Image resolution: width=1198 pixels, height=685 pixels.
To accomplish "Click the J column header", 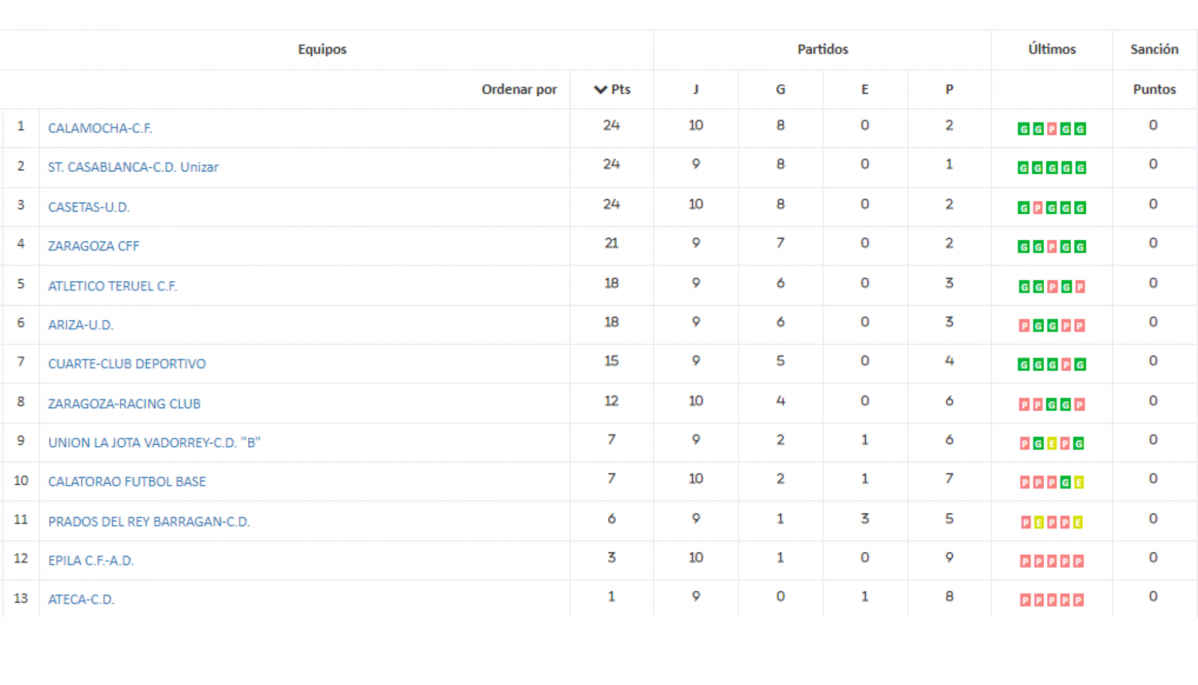I will click(x=695, y=89).
